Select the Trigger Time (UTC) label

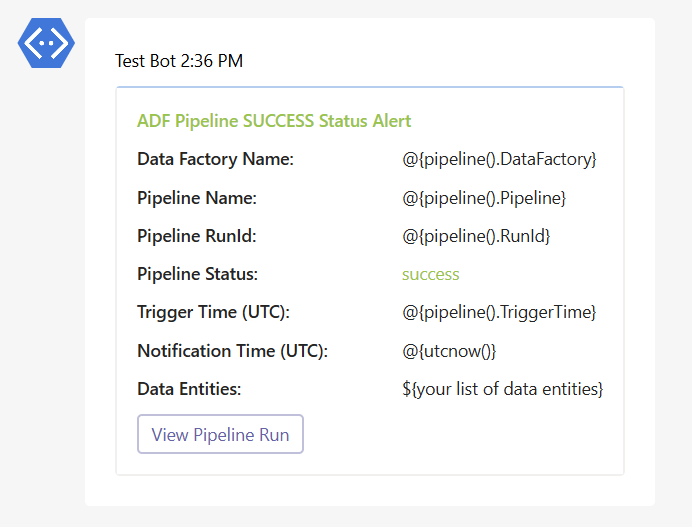(x=213, y=312)
